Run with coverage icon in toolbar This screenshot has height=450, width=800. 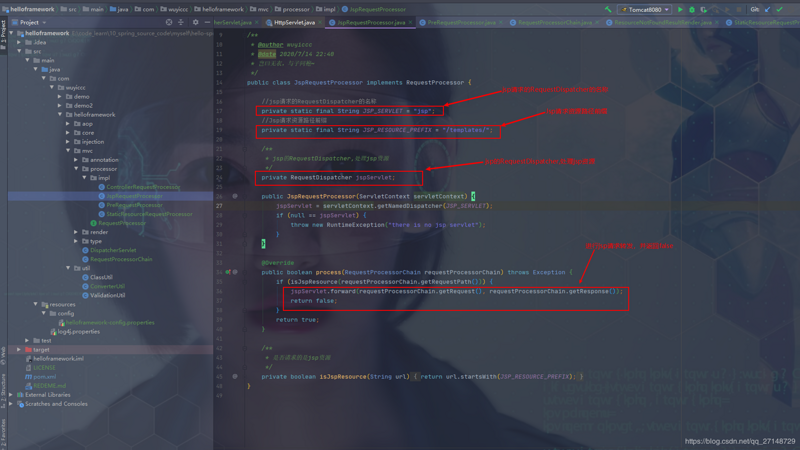tap(704, 9)
